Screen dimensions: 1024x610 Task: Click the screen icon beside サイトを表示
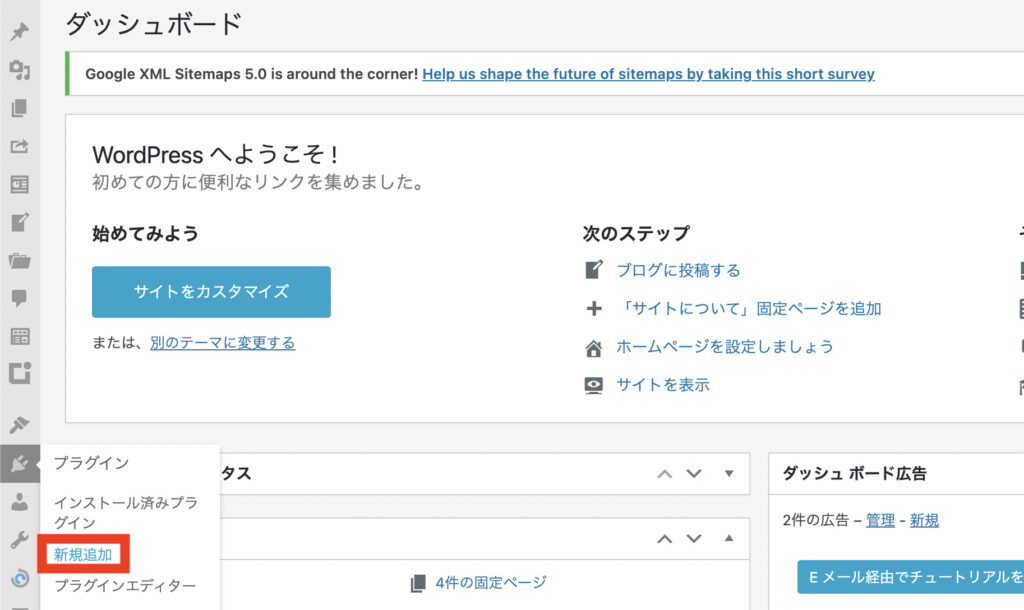(594, 385)
